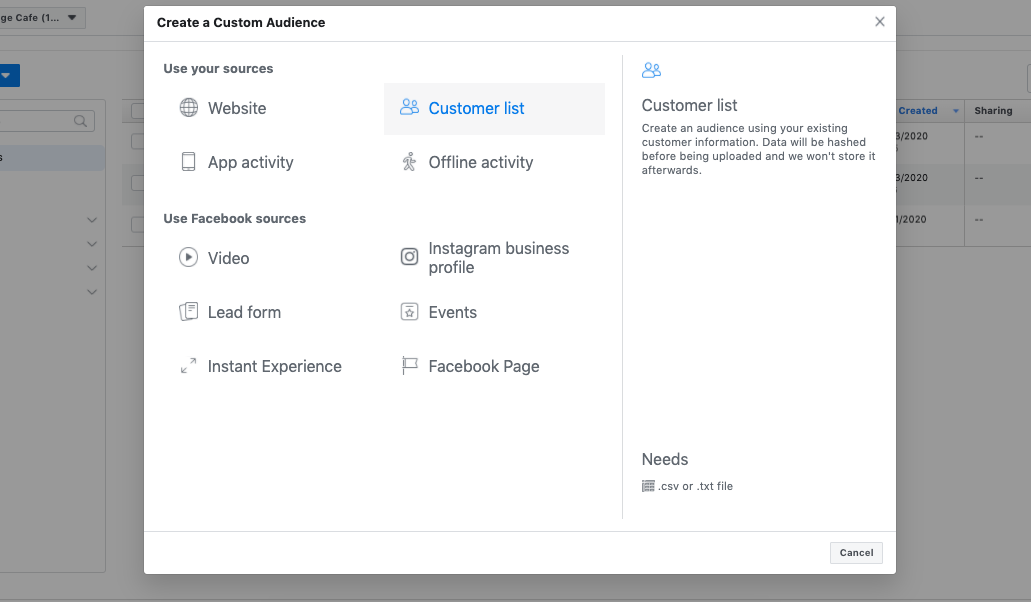1031x602 pixels.
Task: Click the Video play icon
Action: [189, 257]
